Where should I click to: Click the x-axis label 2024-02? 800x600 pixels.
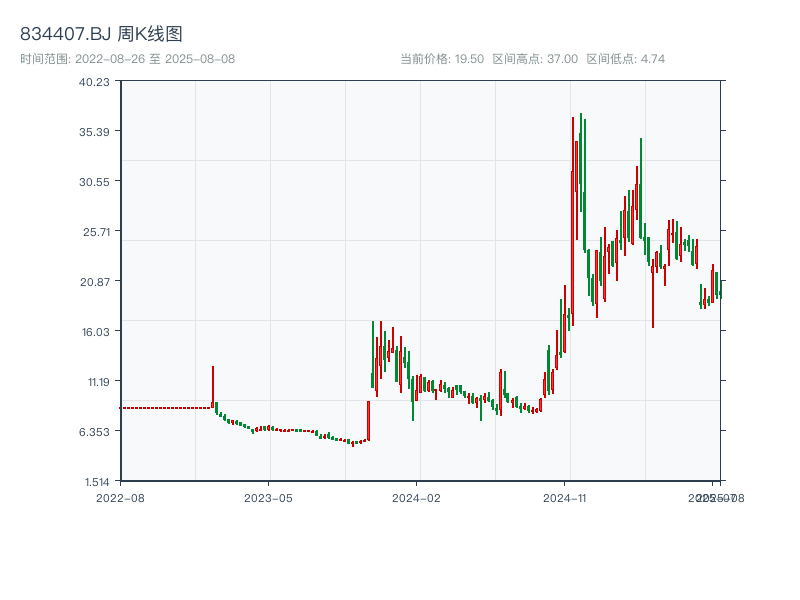coord(416,498)
